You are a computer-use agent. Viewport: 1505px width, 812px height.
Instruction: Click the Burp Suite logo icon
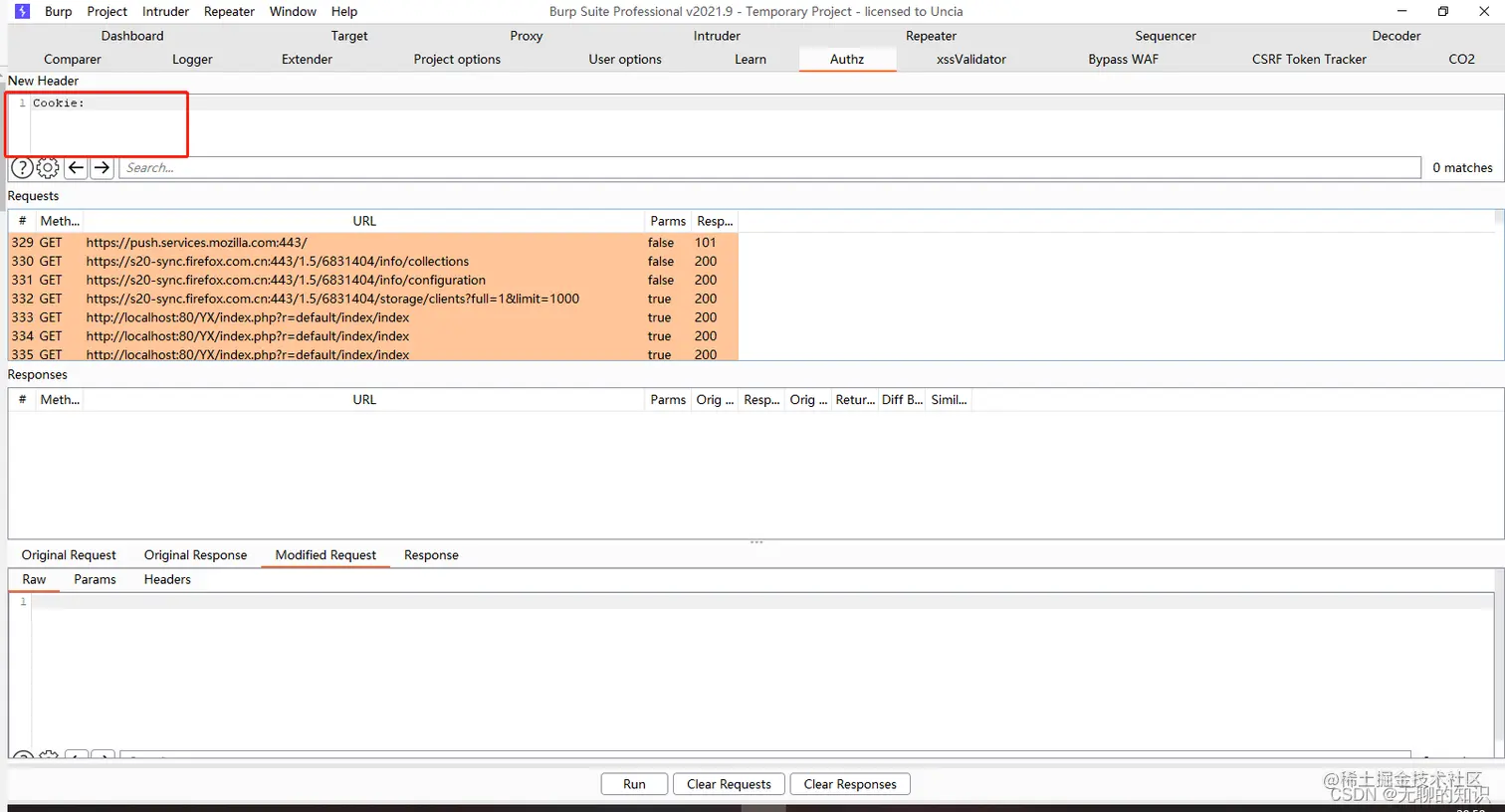pos(22,11)
